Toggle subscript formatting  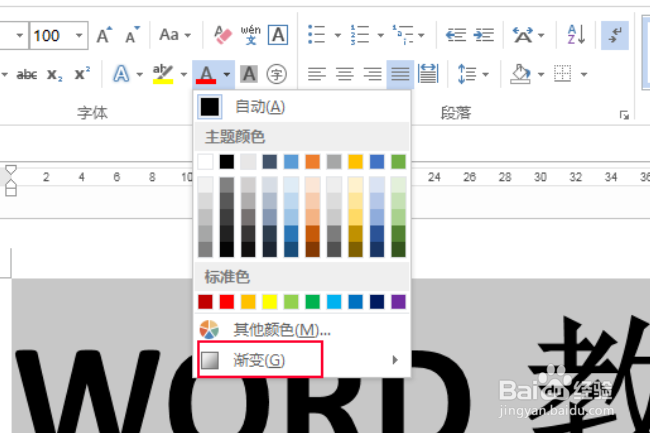55,75
